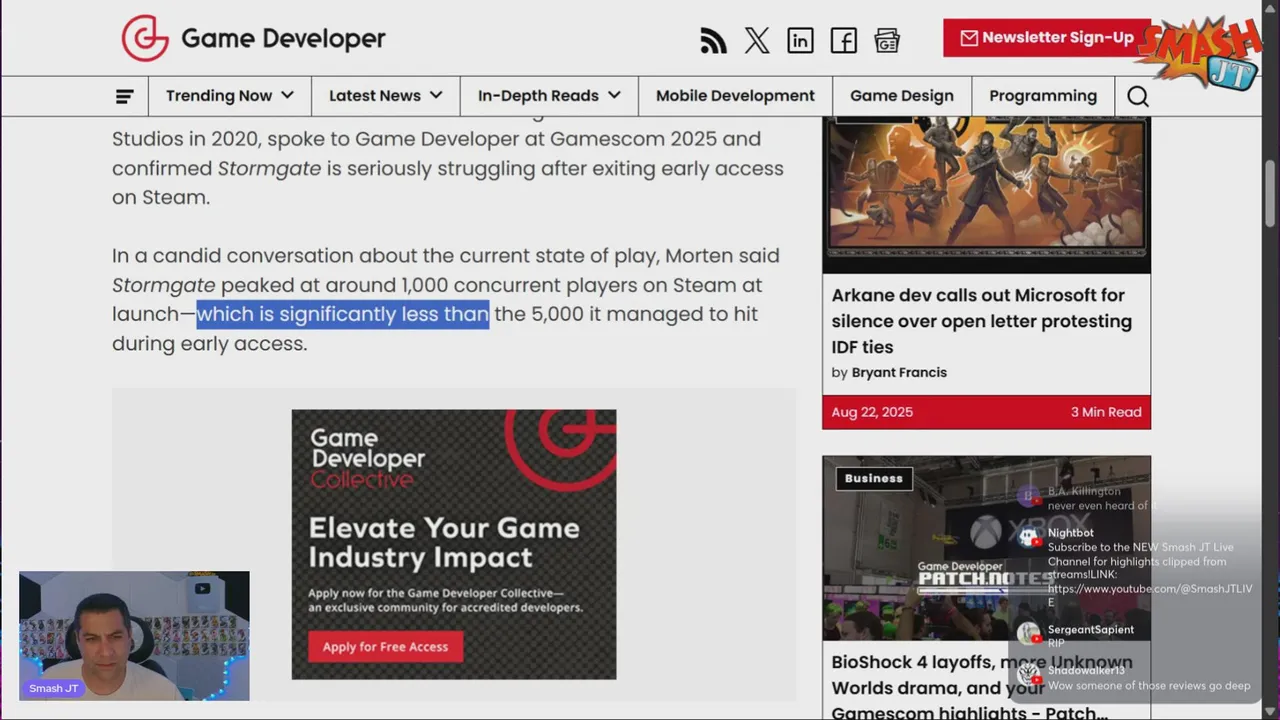Open Programming nav item
The width and height of the screenshot is (1280, 720).
pos(1043,96)
